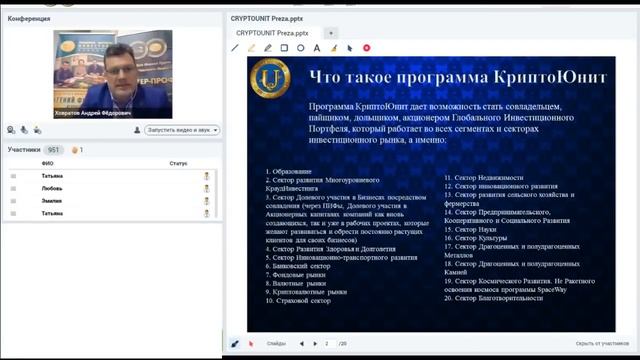Click the third broadcast control icon

[x=38, y=130]
